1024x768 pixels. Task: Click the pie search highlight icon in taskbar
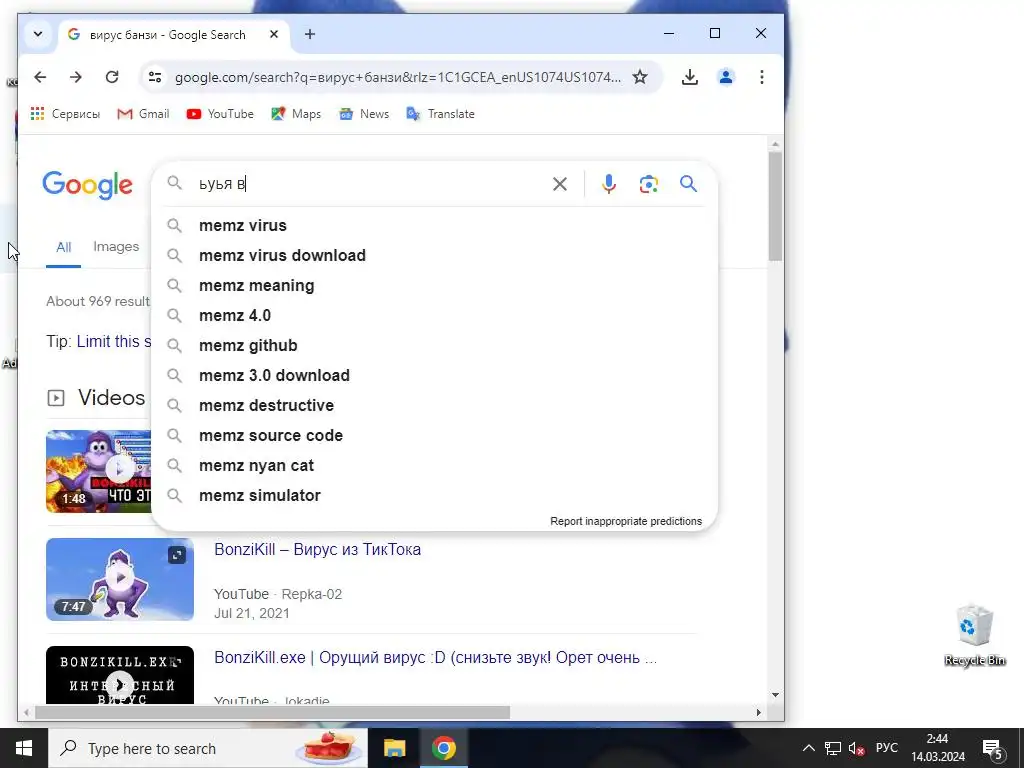click(330, 747)
